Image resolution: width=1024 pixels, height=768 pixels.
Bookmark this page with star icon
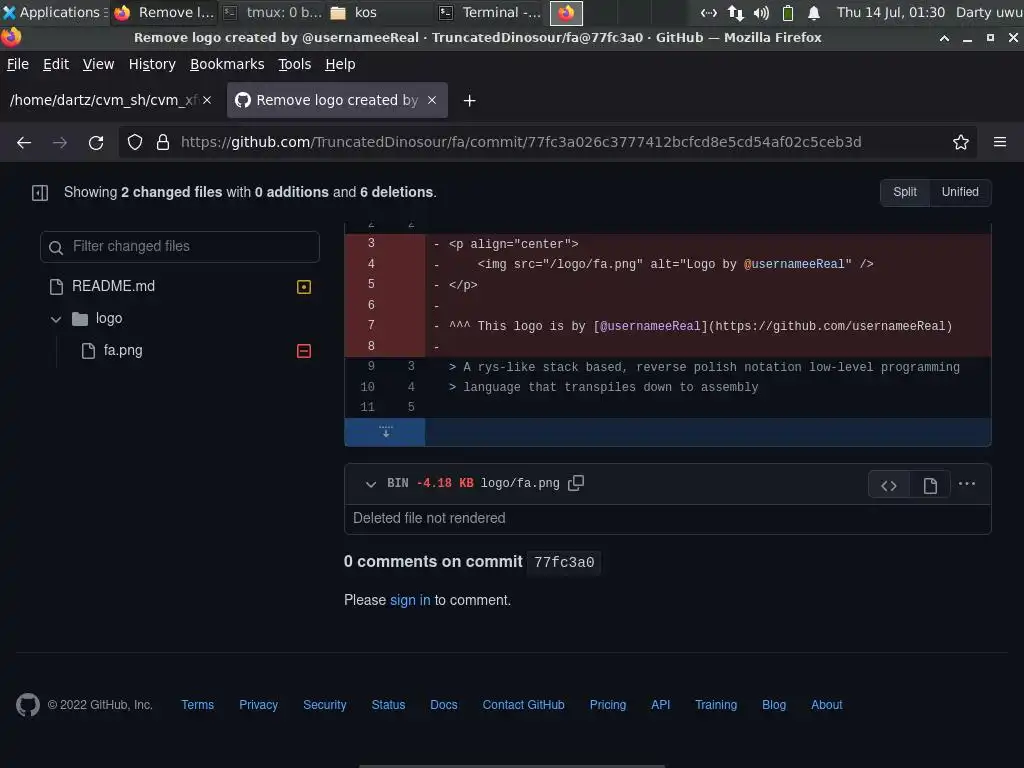(960, 142)
